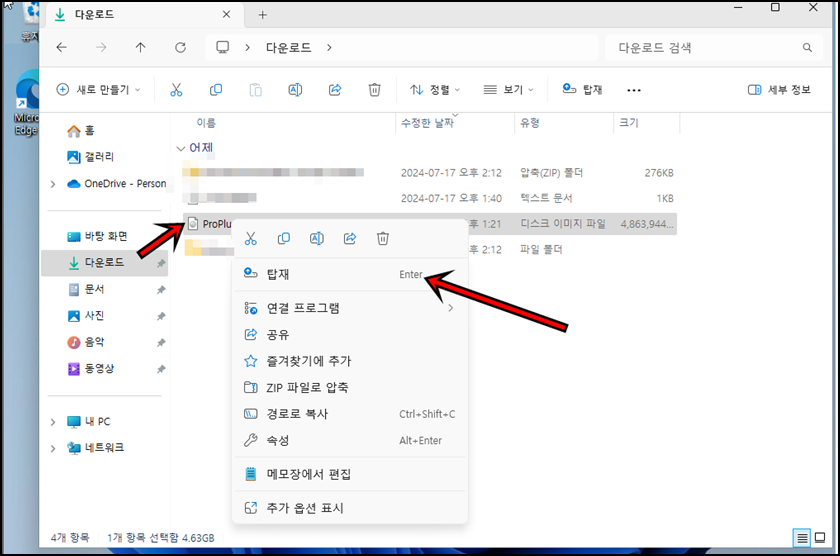This screenshot has height=556, width=840.
Task: Click the Recycle Bin desktop icon
Action: click(31, 21)
